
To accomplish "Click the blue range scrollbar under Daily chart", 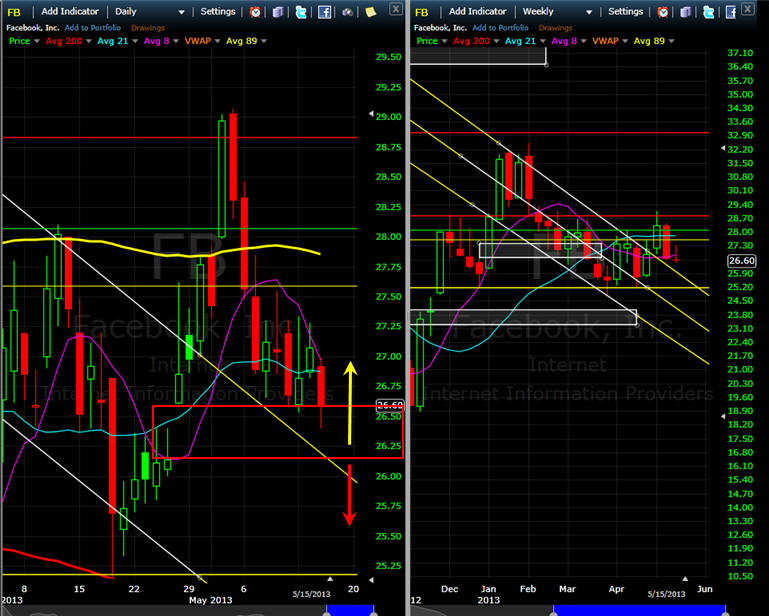I will (350, 610).
